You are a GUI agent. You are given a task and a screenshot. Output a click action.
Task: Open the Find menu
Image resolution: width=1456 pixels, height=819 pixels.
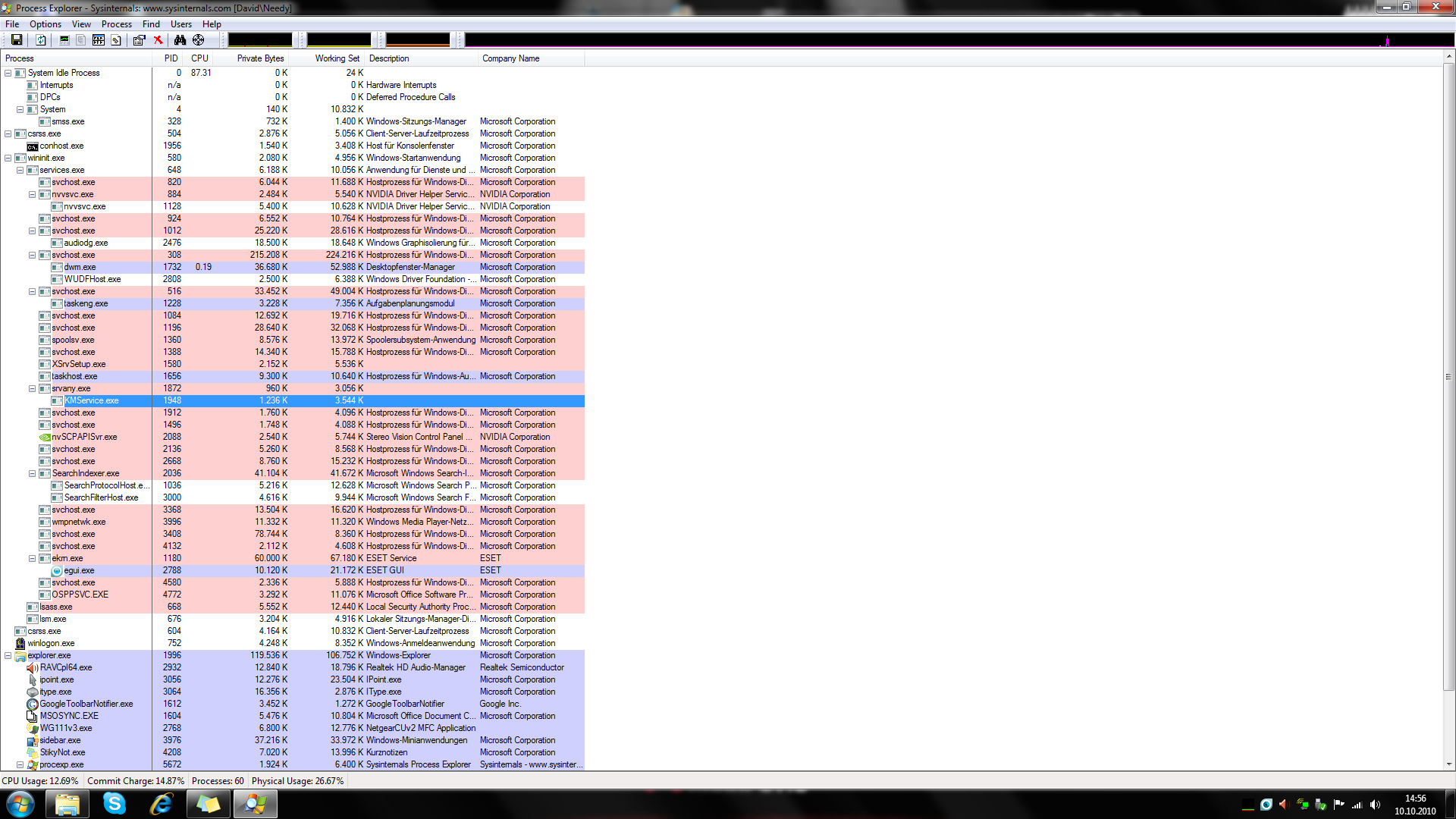point(151,24)
